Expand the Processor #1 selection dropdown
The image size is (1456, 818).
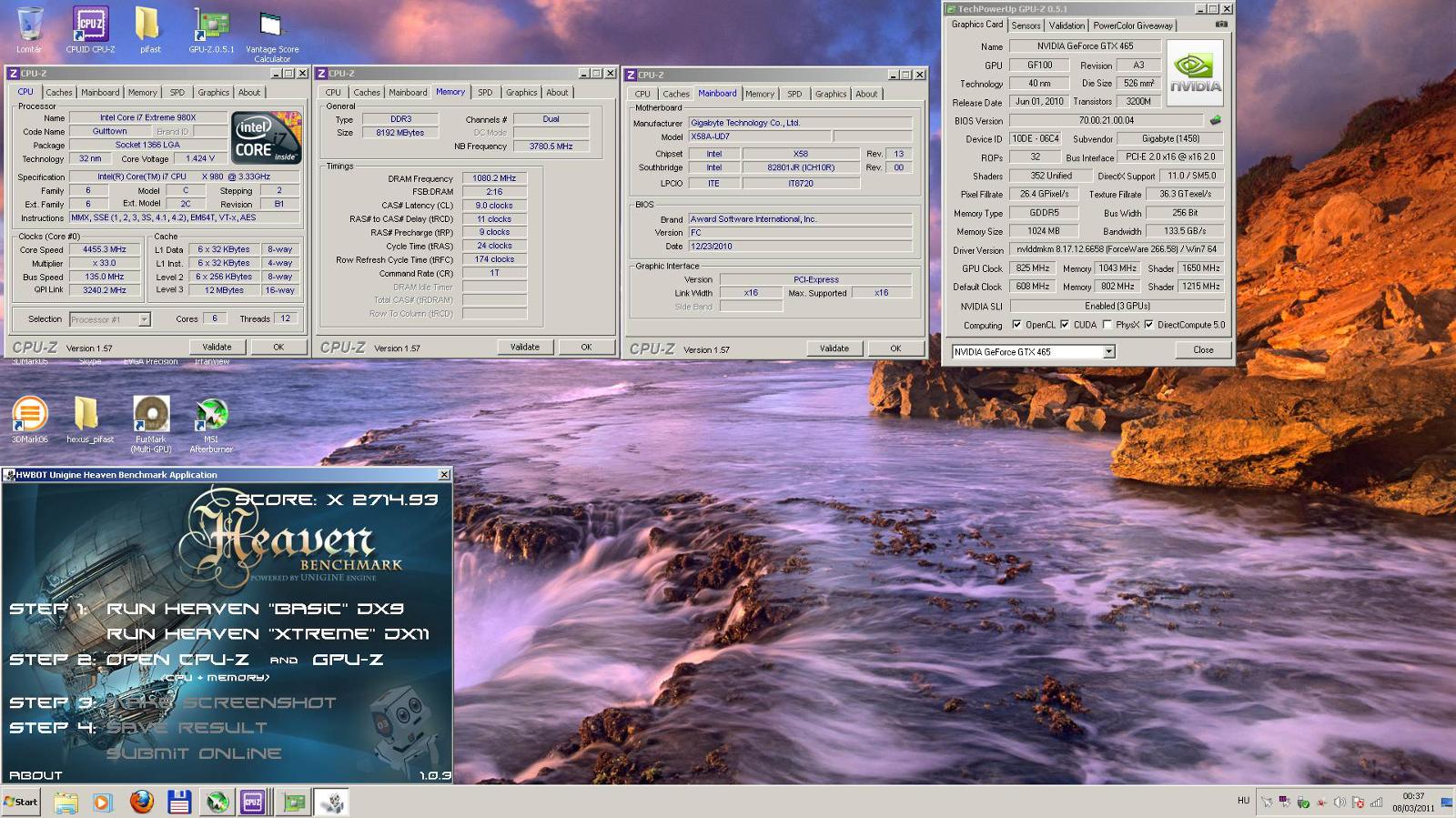144,319
